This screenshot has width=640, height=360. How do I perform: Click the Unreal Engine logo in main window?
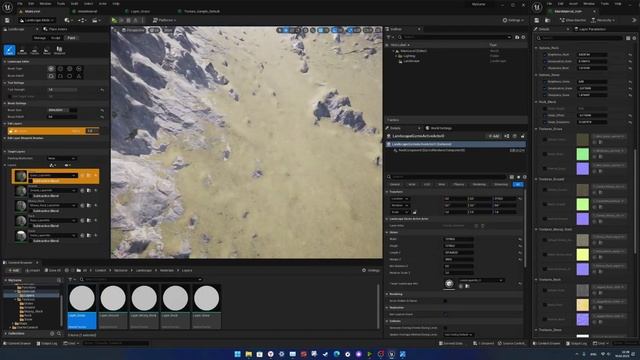point(7,7)
